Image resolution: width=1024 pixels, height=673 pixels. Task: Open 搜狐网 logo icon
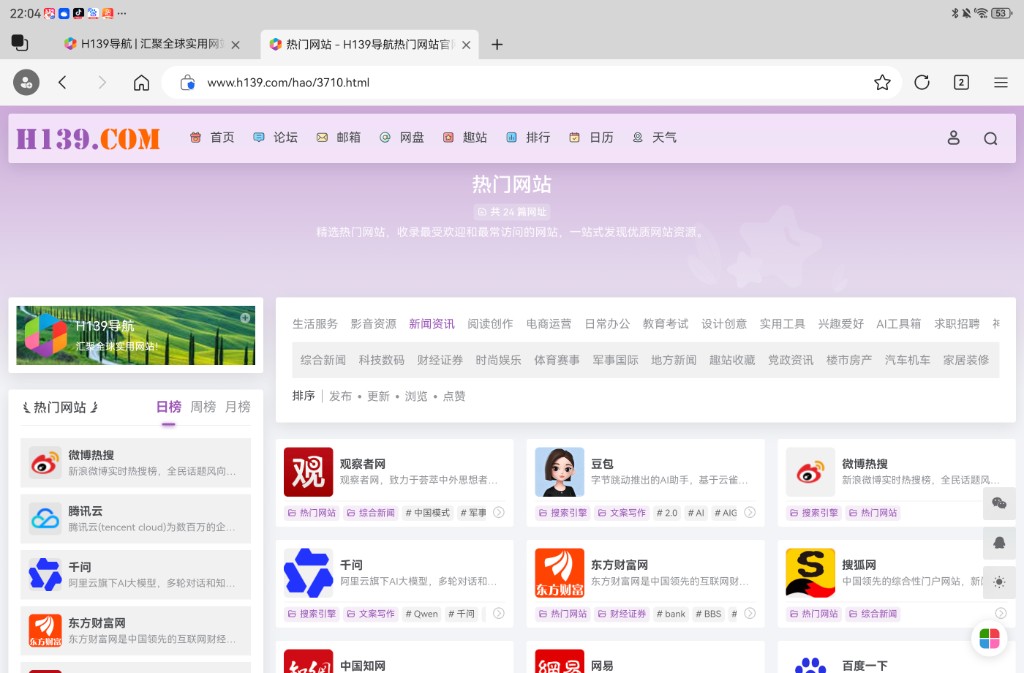pyautogui.click(x=810, y=573)
